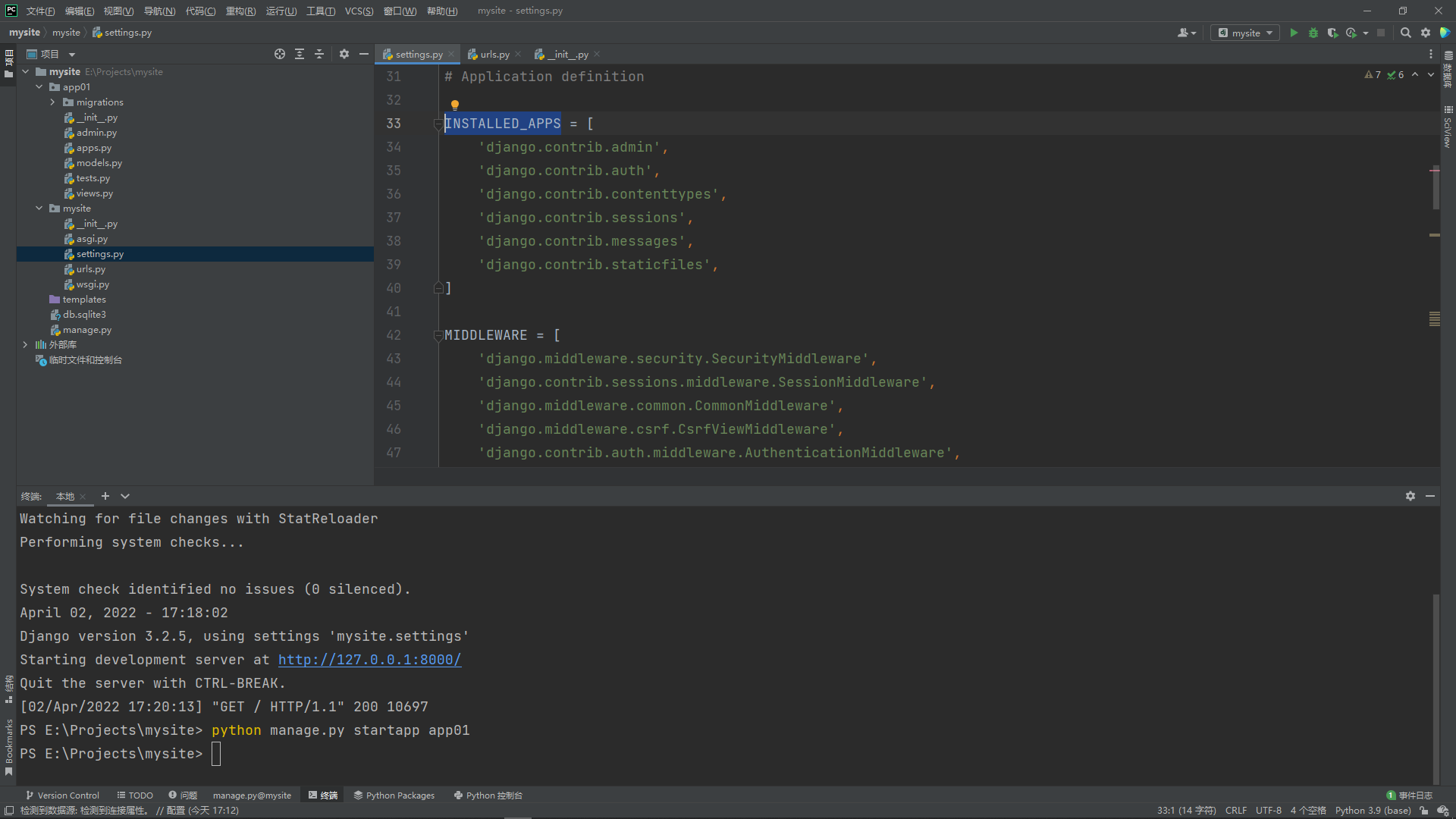Collapse all nodes icon in Project panel
This screenshot has width=1456, height=819.
pos(319,54)
